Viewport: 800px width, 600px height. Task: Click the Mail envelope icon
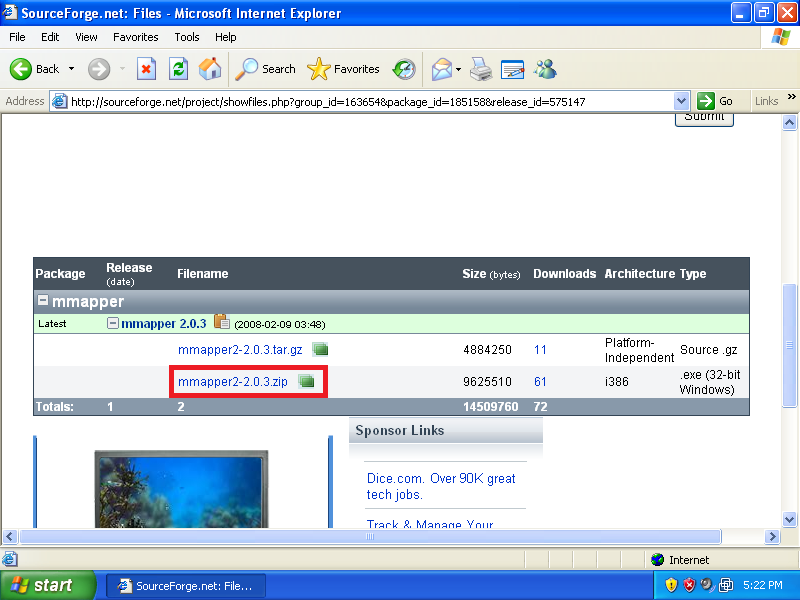(x=442, y=69)
